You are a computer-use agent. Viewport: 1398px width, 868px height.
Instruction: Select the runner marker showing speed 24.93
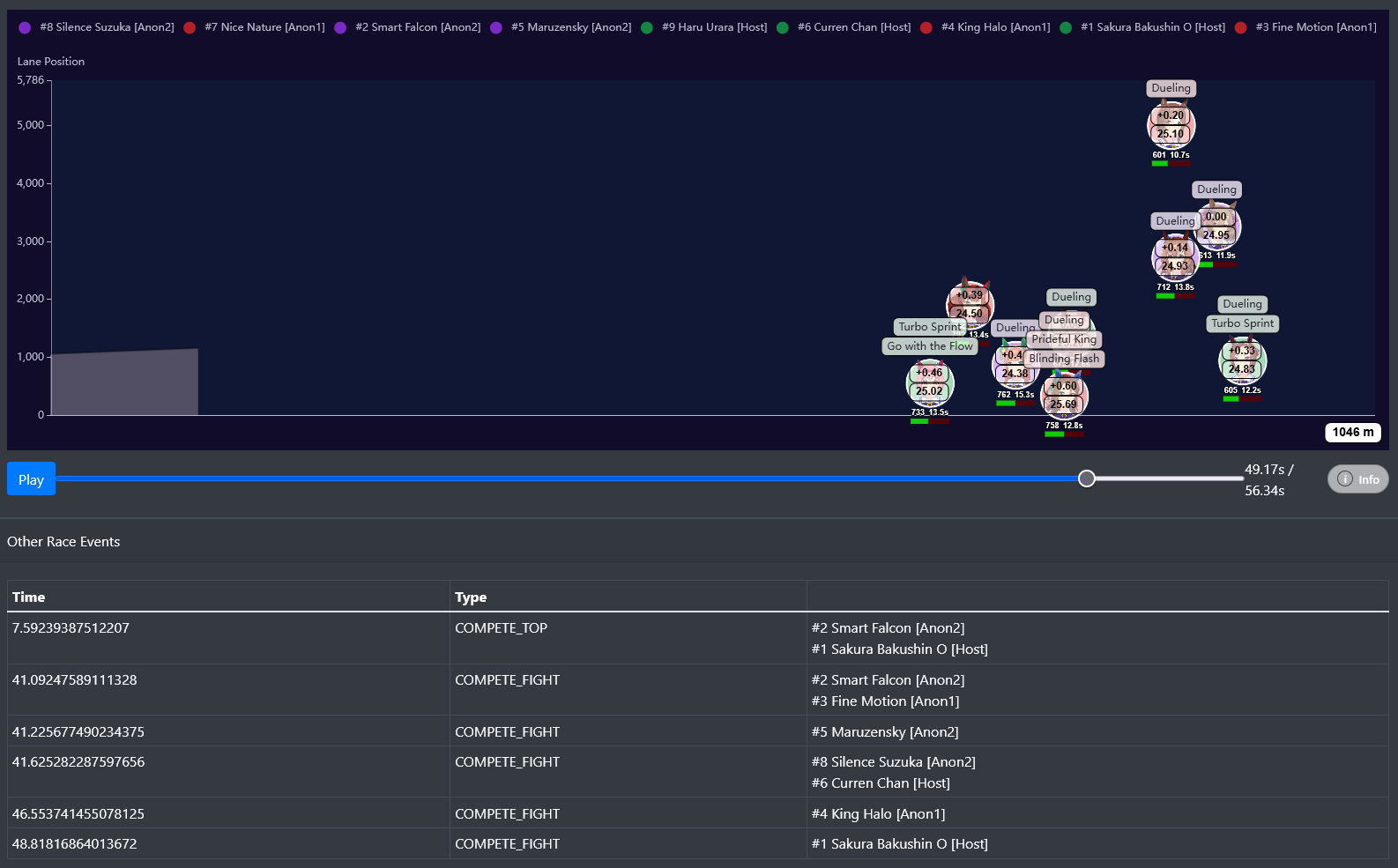tap(1175, 257)
